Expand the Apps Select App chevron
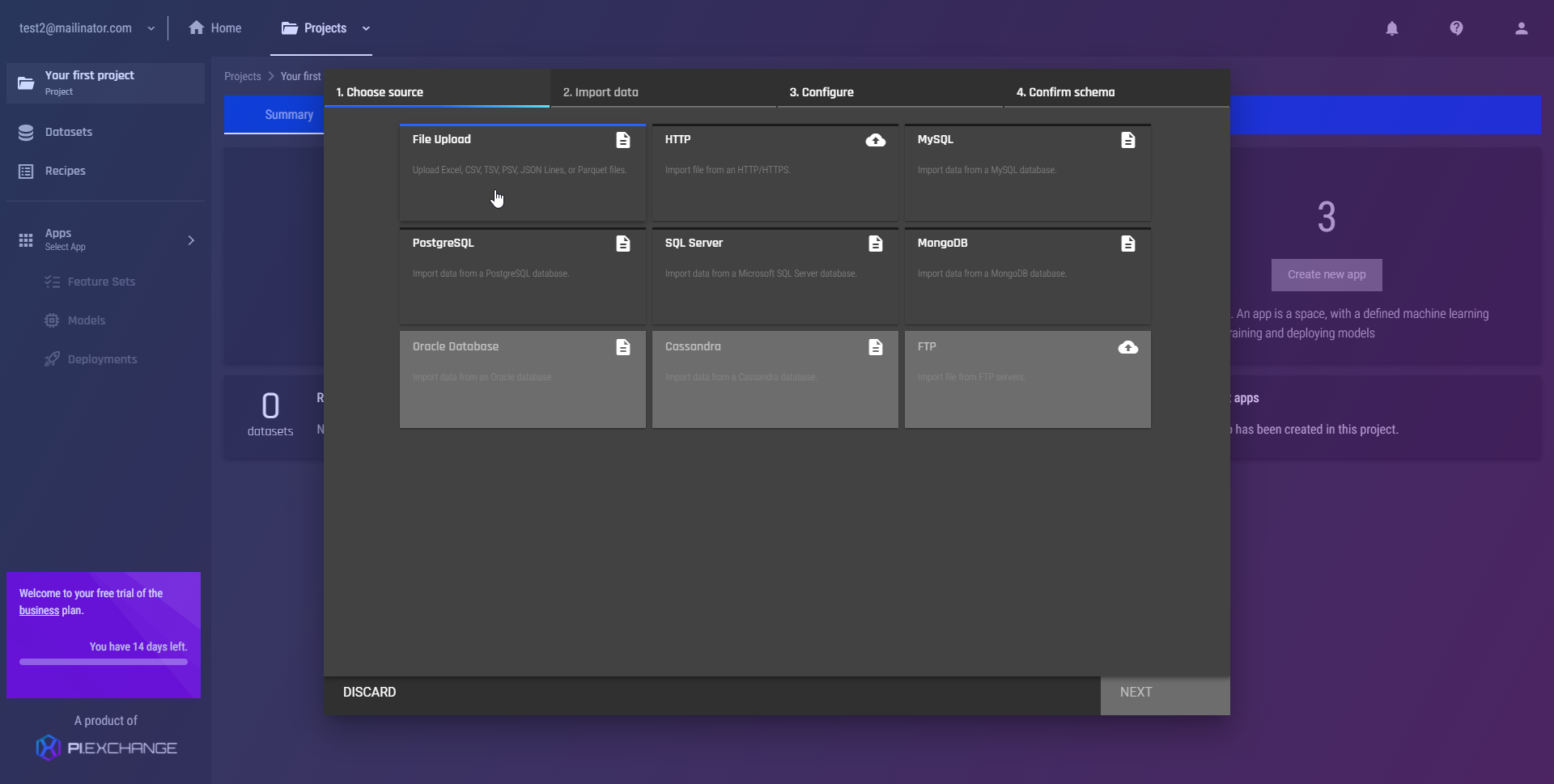The height and width of the screenshot is (784, 1554). (191, 240)
